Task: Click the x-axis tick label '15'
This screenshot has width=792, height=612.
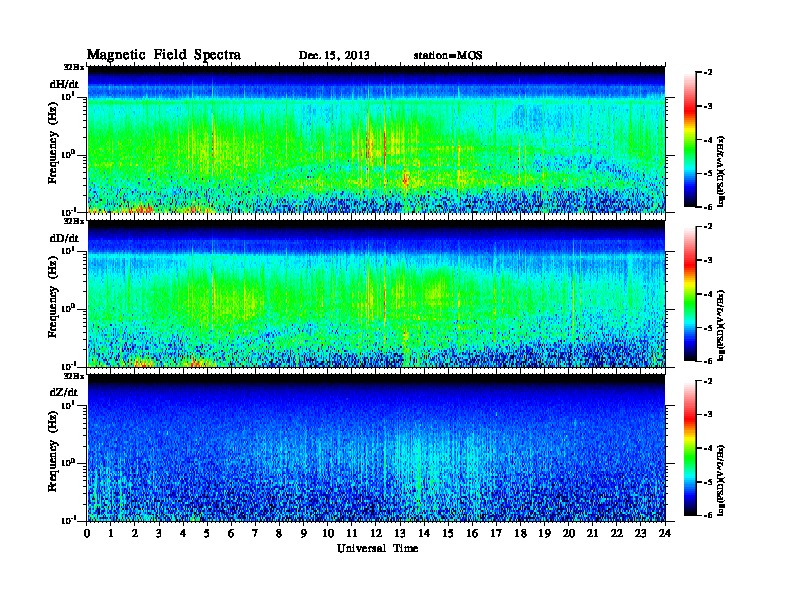Action: (448, 533)
